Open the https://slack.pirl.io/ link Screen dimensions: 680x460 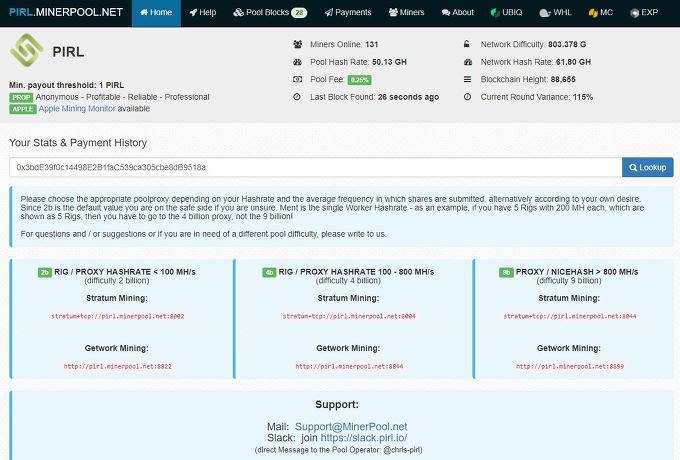(364, 438)
